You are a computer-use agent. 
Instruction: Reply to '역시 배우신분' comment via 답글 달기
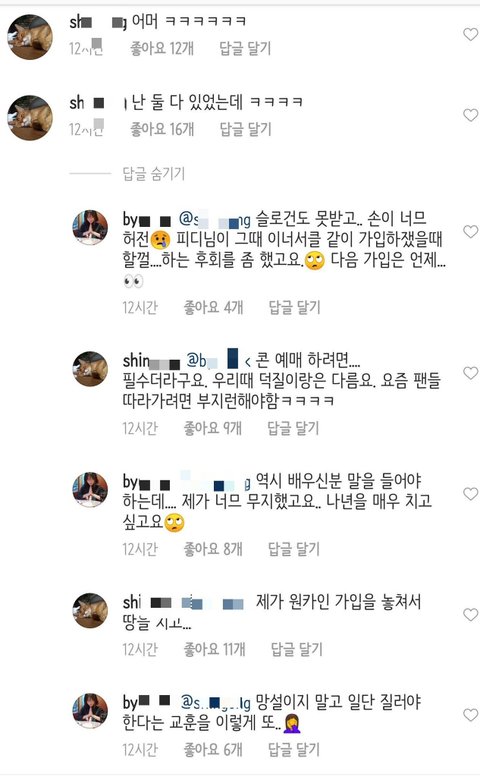pos(294,549)
